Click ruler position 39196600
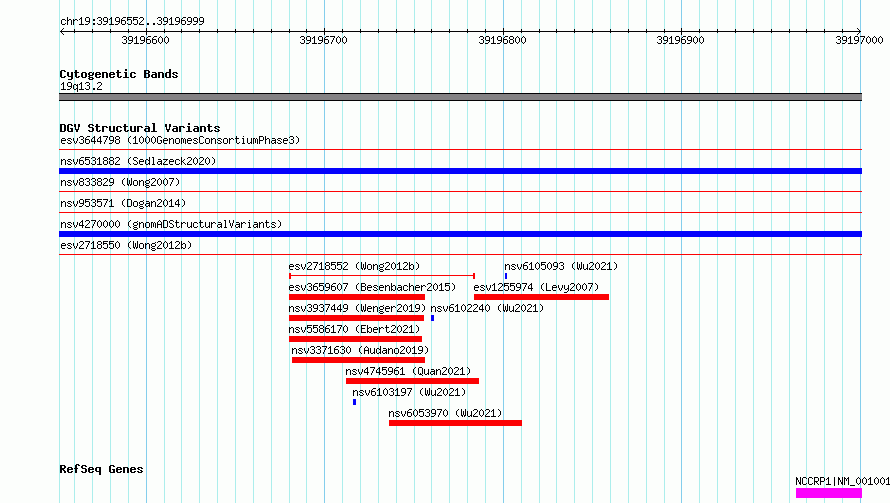Screen dimensions: 890x503 145,40
